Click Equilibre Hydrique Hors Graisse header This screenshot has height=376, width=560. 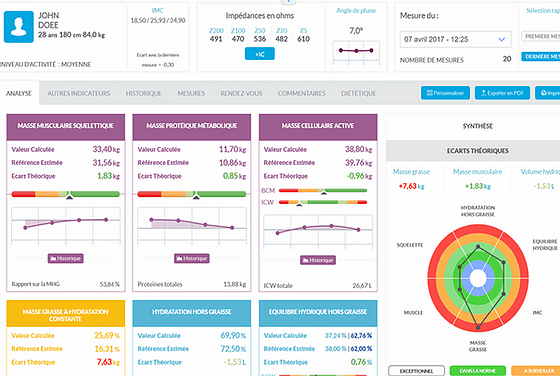318,314
